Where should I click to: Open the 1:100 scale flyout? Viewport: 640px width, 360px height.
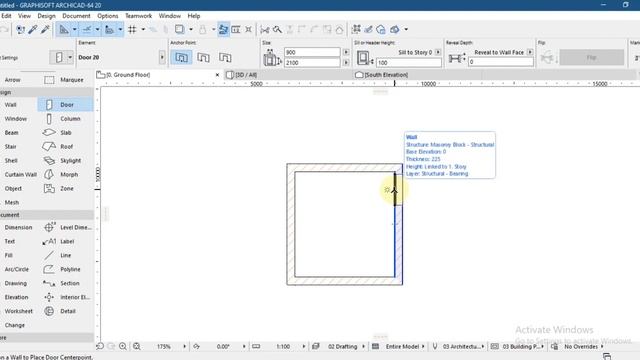(x=304, y=347)
